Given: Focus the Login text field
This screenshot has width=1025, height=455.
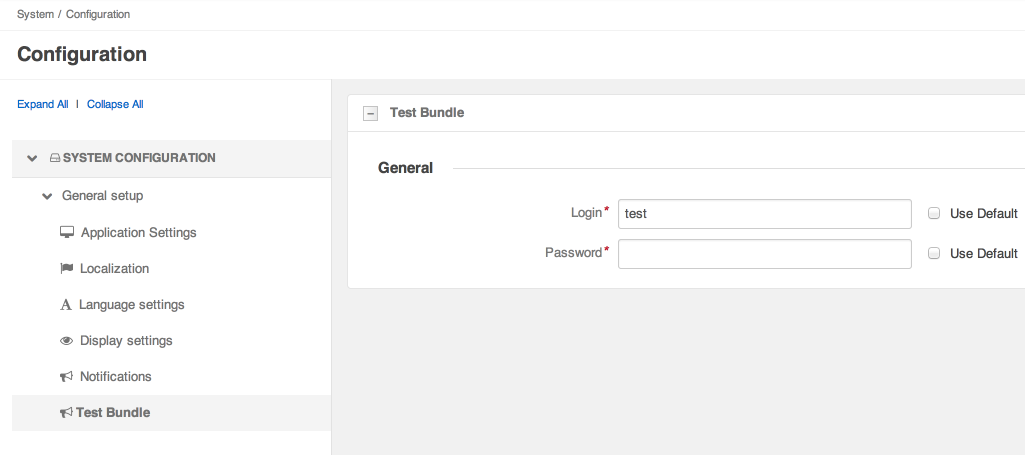Looking at the screenshot, I should point(764,214).
